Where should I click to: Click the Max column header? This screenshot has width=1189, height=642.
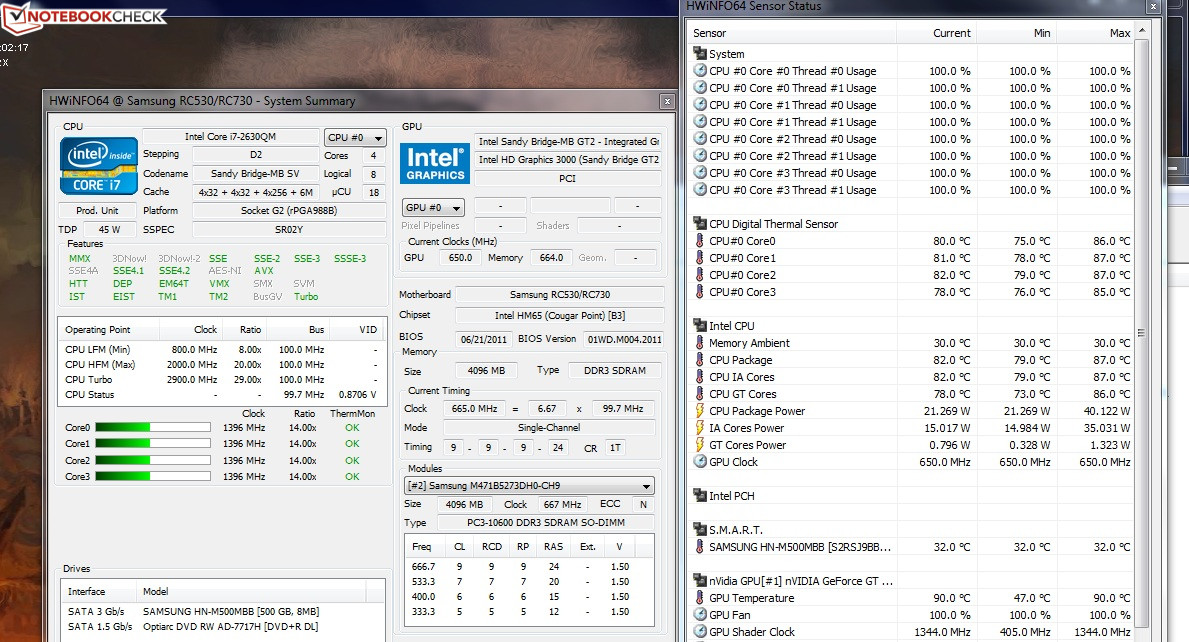point(1096,33)
